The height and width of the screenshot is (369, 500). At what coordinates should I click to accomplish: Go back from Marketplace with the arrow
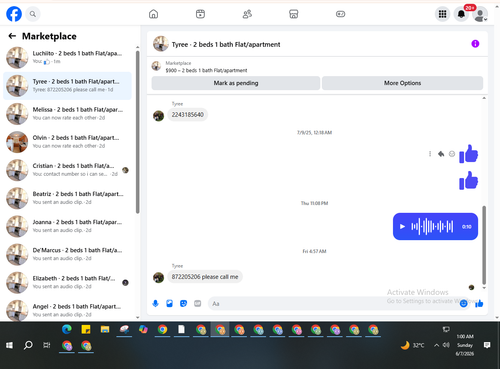point(12,36)
